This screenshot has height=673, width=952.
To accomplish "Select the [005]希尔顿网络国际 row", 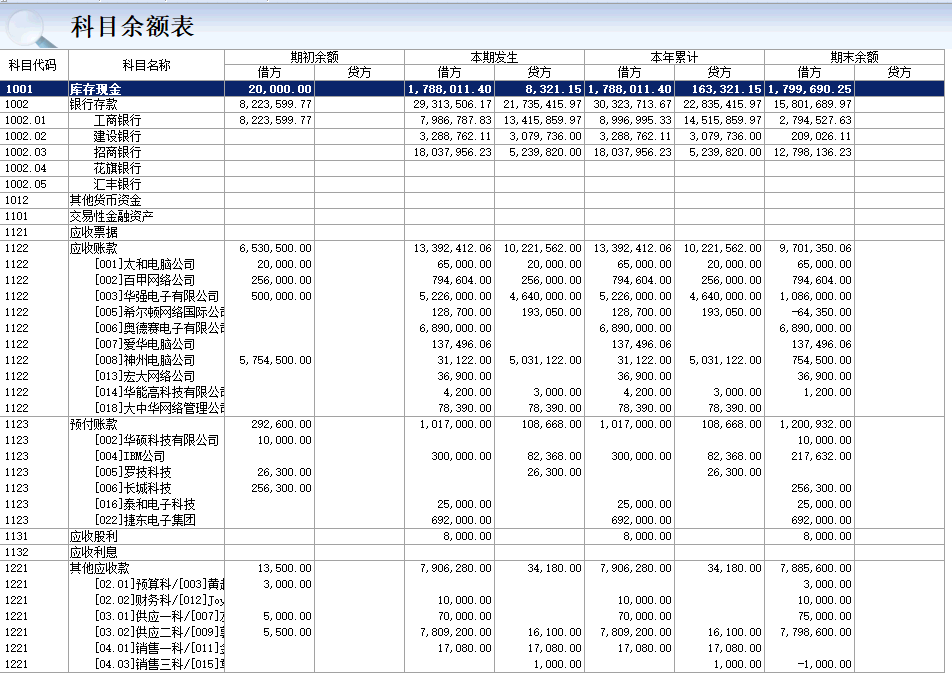I will coord(472,312).
